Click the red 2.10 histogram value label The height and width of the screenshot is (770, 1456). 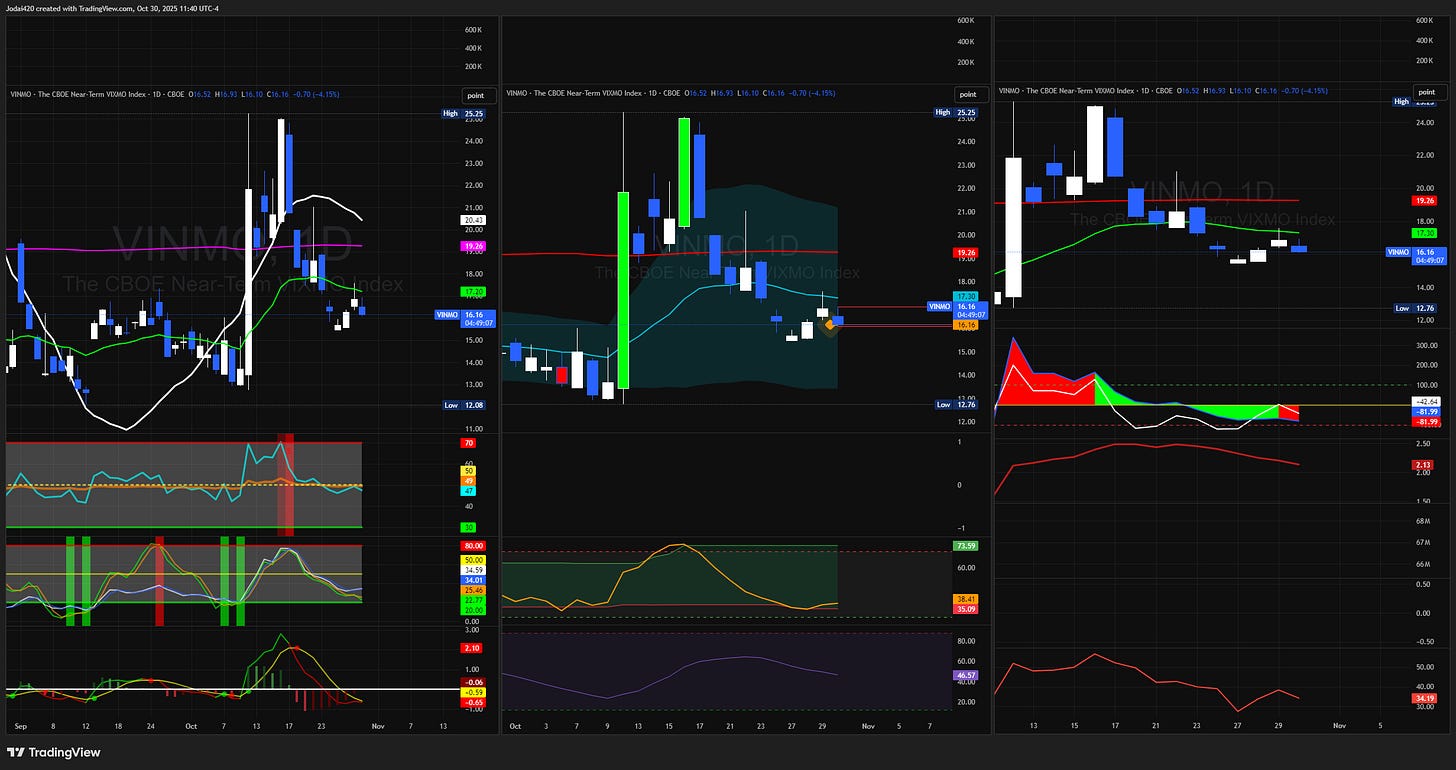(472, 648)
